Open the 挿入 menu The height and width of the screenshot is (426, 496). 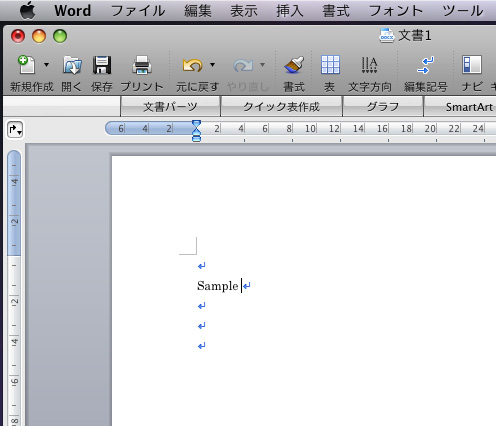tap(290, 11)
